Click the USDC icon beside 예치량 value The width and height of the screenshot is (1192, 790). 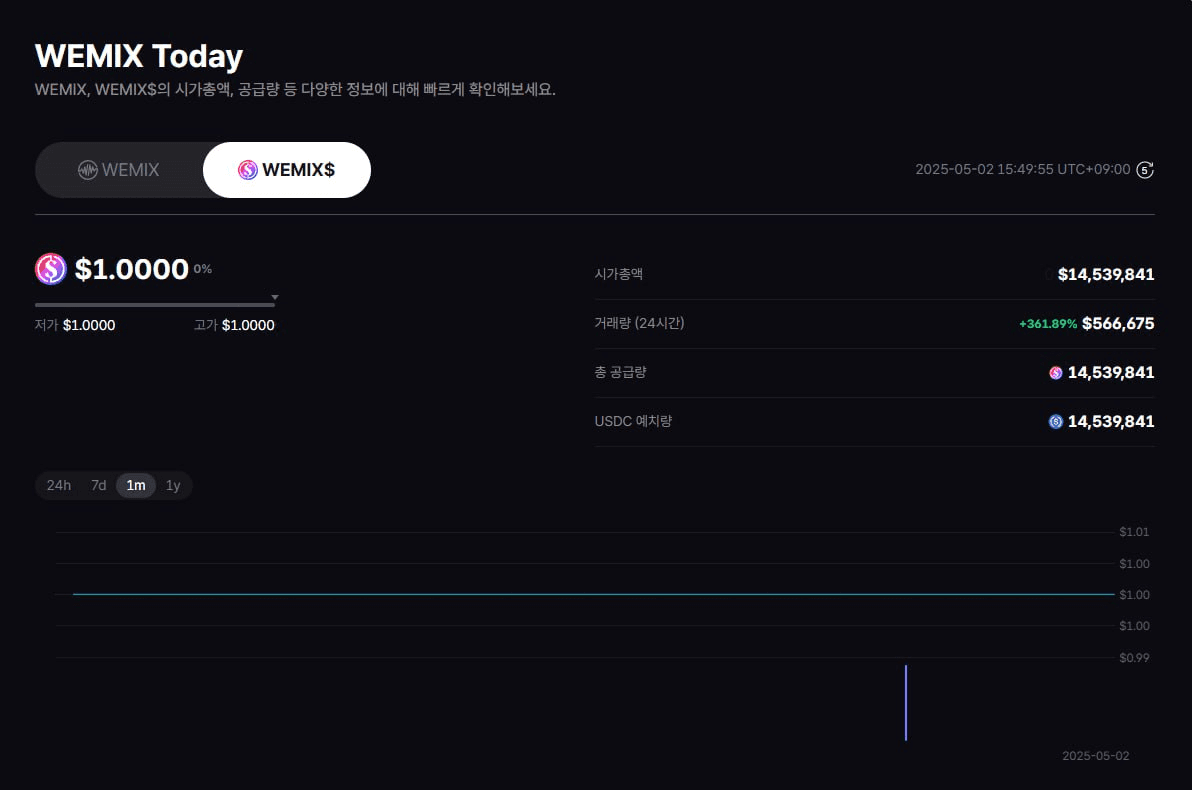pos(1055,421)
